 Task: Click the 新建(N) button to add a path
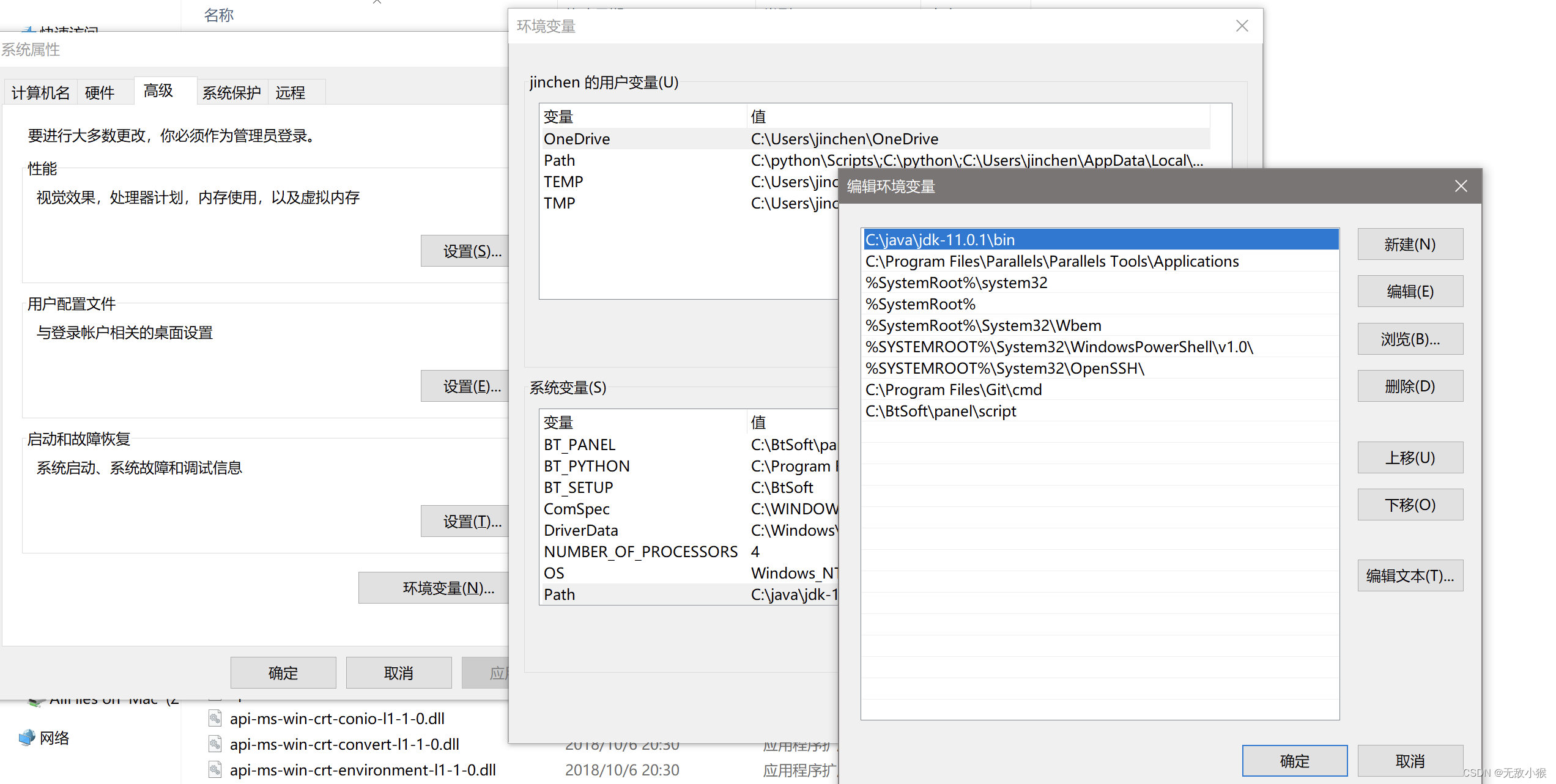tap(1410, 243)
